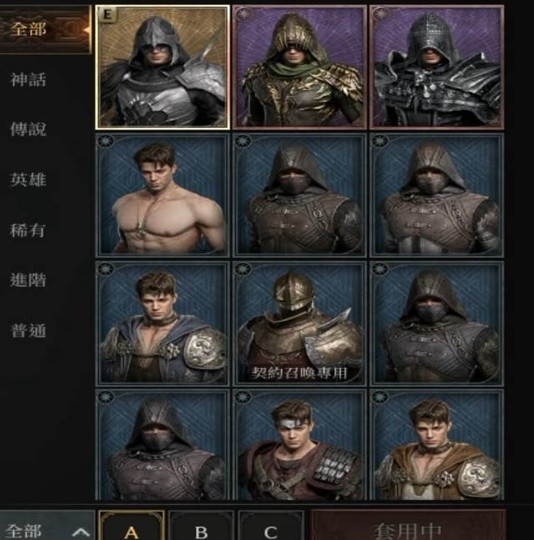534x540 pixels.
Task: Switch to preset slot B
Action: pos(201,527)
